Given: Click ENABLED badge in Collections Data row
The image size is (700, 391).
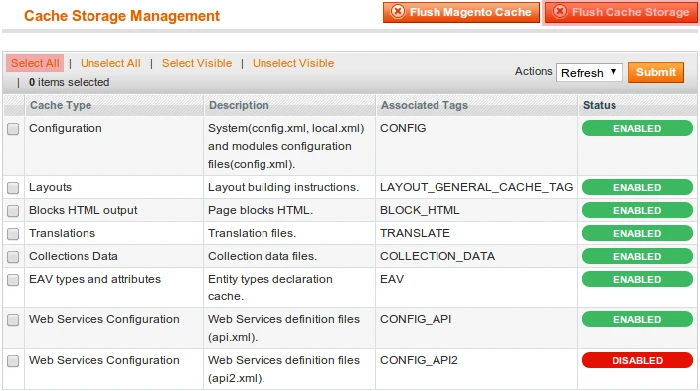Looking at the screenshot, I should click(637, 256).
